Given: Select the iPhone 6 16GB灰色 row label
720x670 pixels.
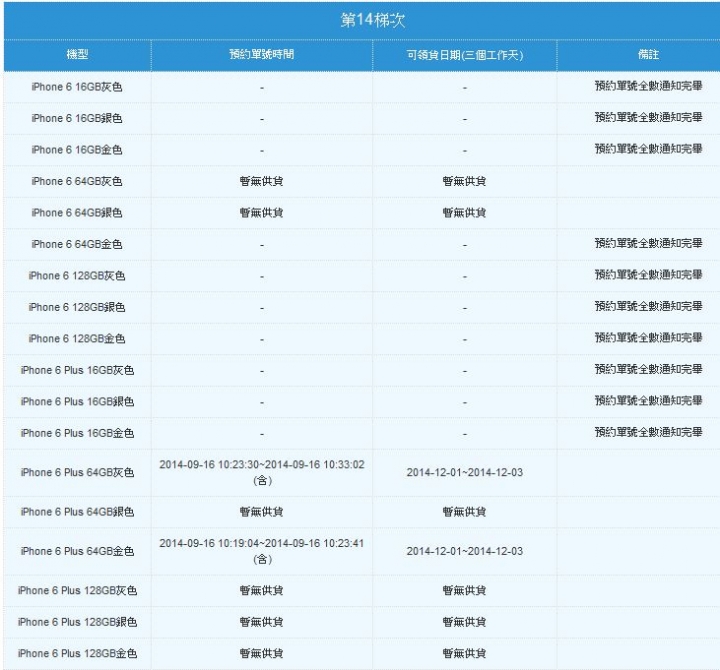Looking at the screenshot, I should pyautogui.click(x=77, y=87).
